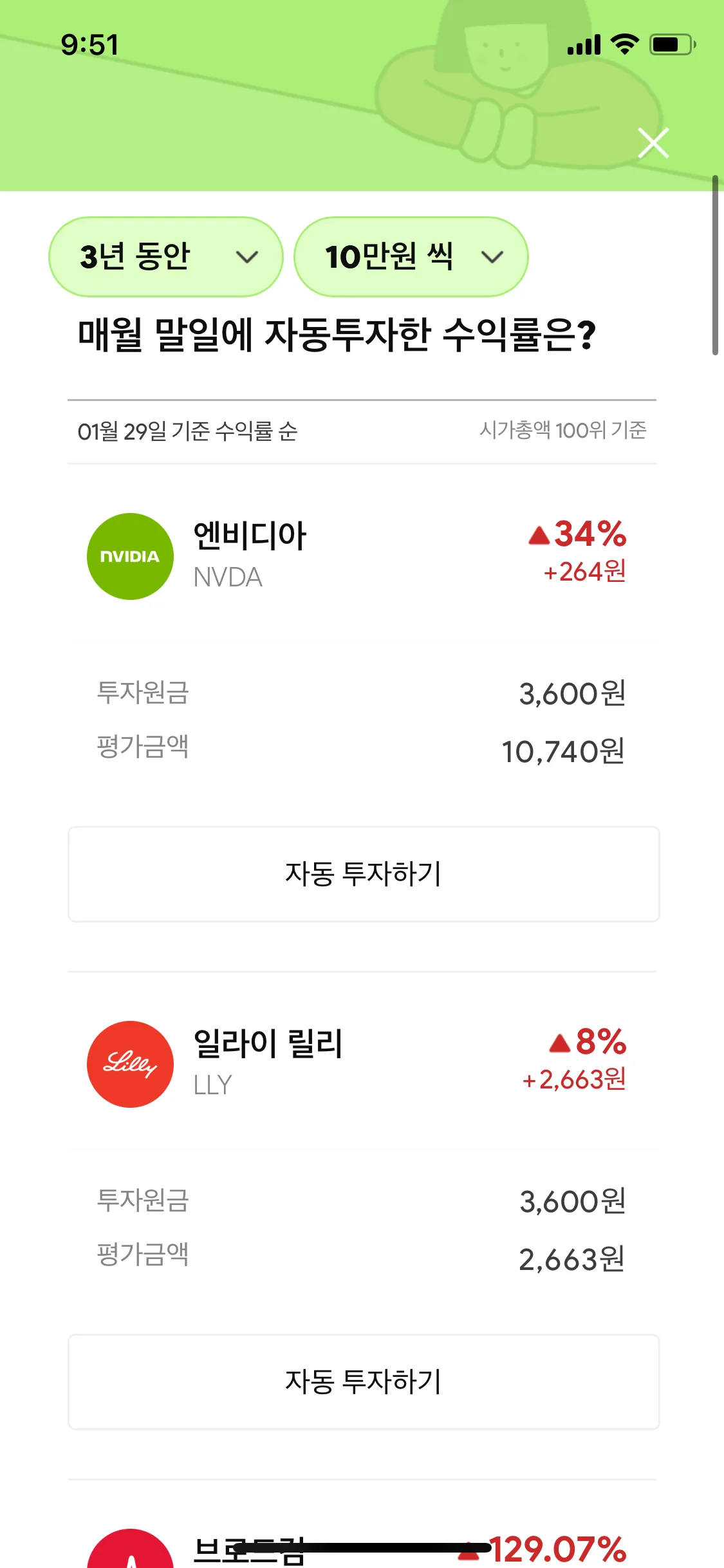Tap the 8% return indicator for LLY

588,1042
